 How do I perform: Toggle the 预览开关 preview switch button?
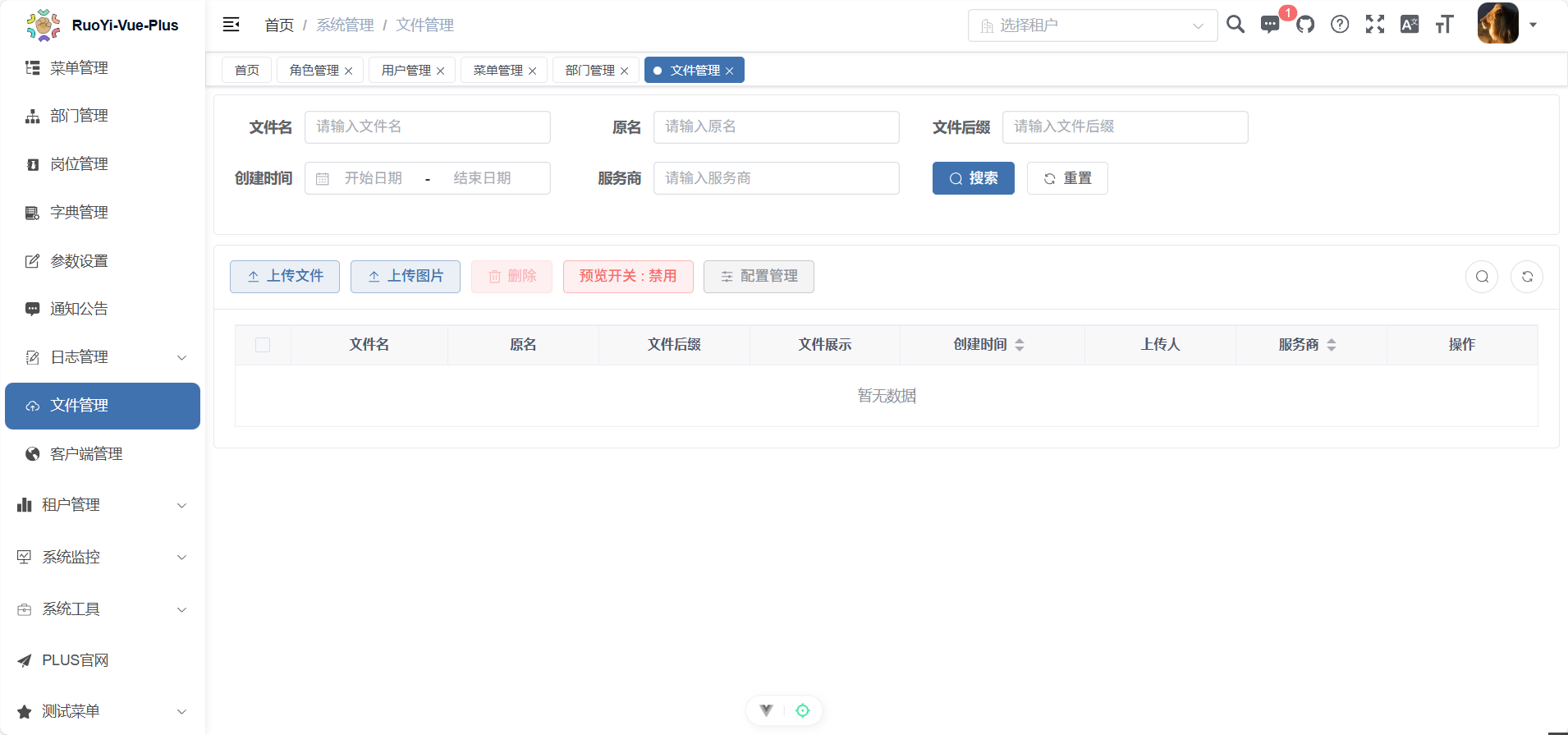tap(628, 277)
